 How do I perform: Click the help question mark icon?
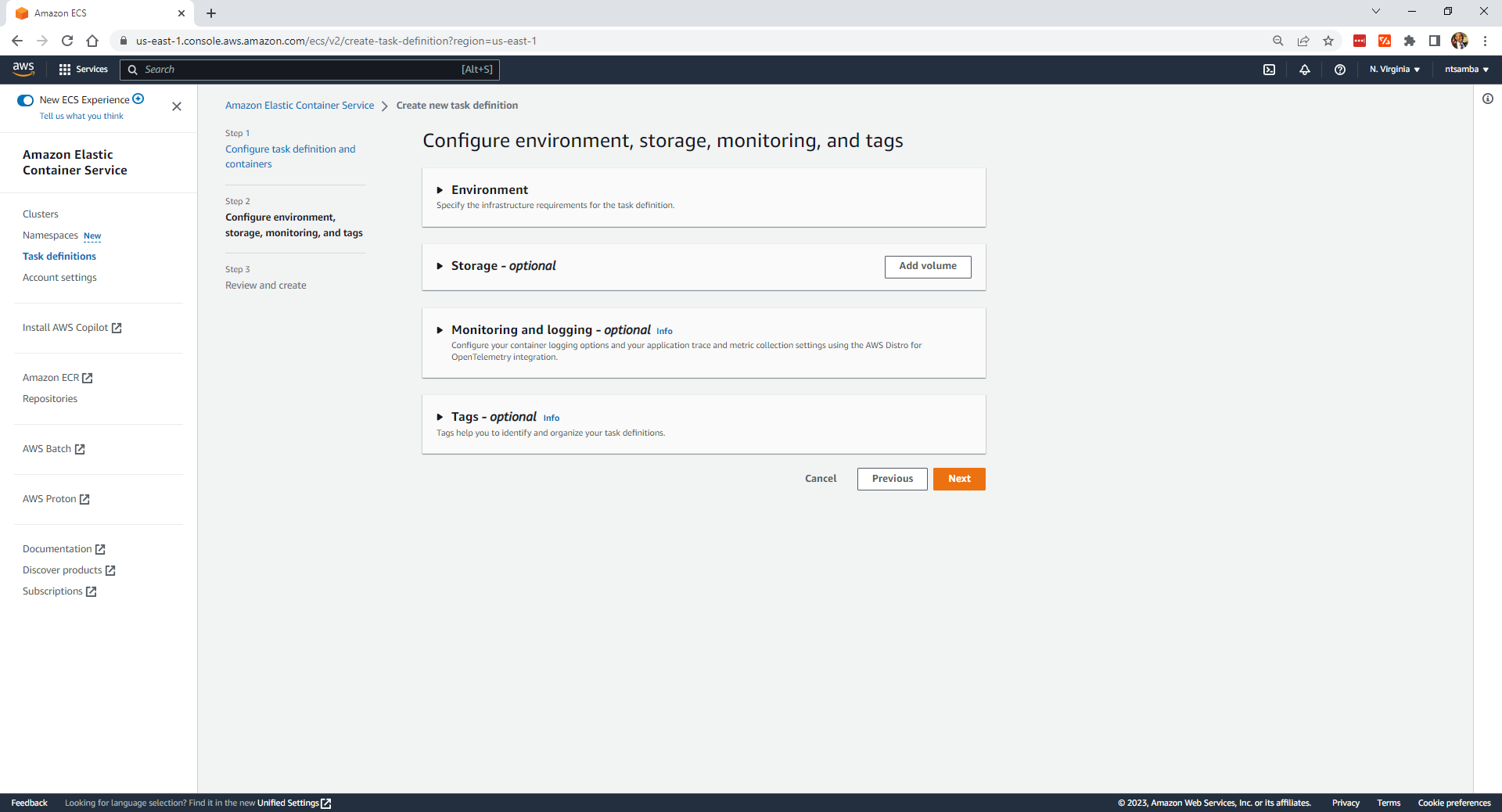point(1339,70)
